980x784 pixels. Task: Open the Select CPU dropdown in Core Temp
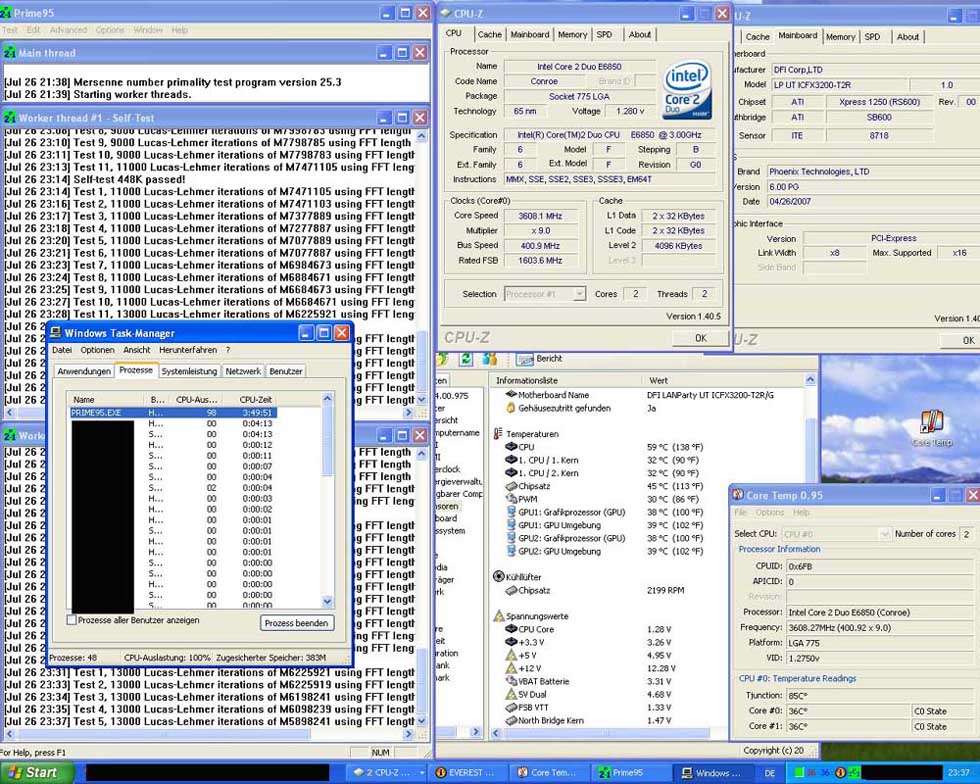(884, 534)
